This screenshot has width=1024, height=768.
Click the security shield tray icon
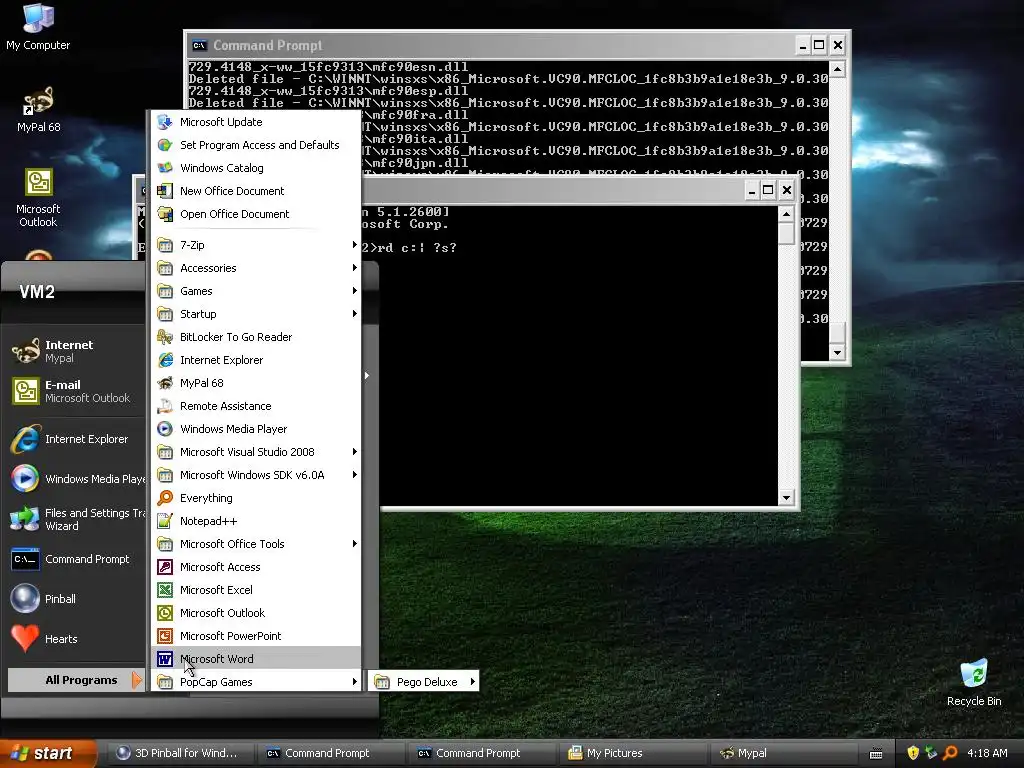(x=913, y=753)
